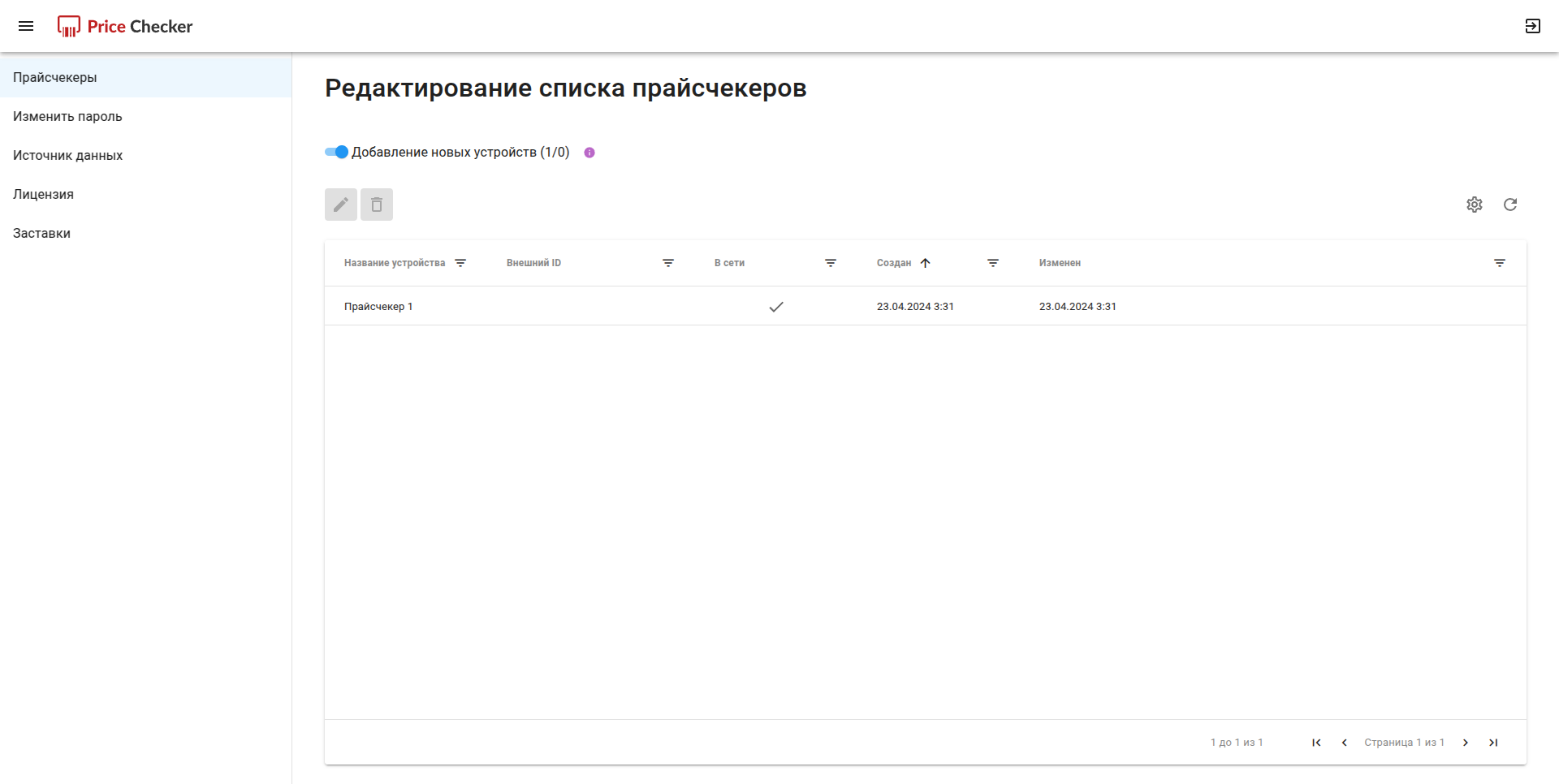Sort by Создан column header
Screen dimensions: 1559x784
[x=894, y=263]
